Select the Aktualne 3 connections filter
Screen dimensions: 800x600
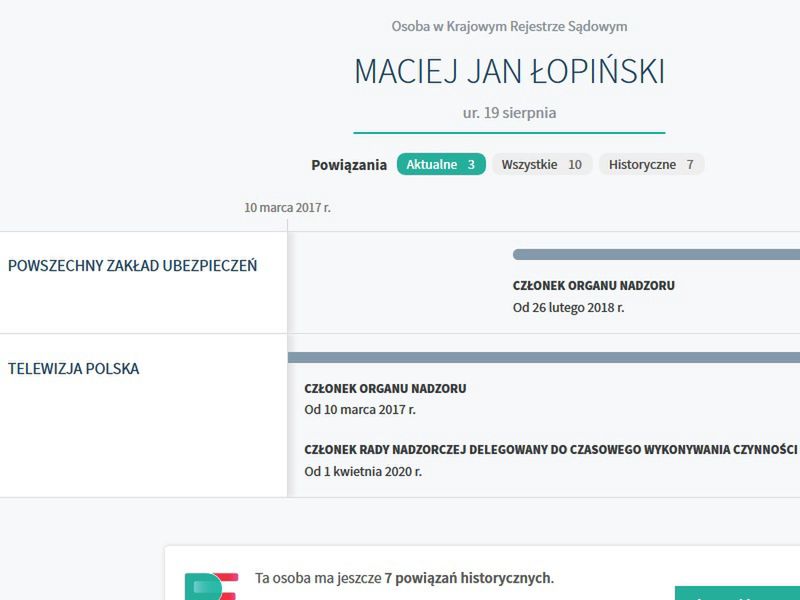(x=441, y=164)
